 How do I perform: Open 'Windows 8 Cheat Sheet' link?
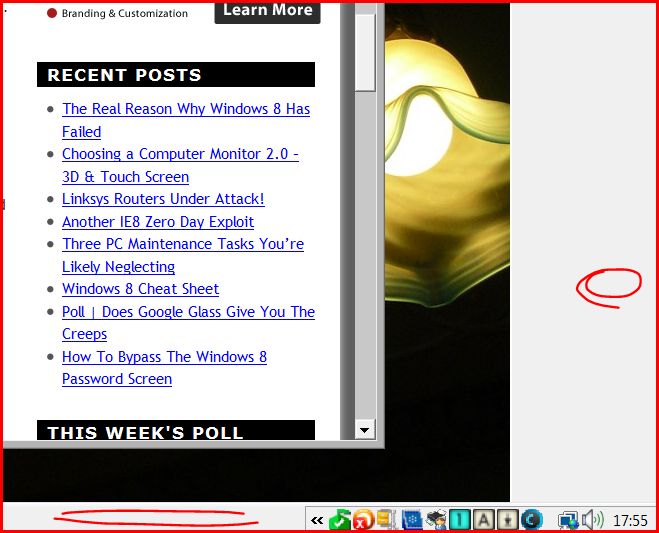[140, 289]
